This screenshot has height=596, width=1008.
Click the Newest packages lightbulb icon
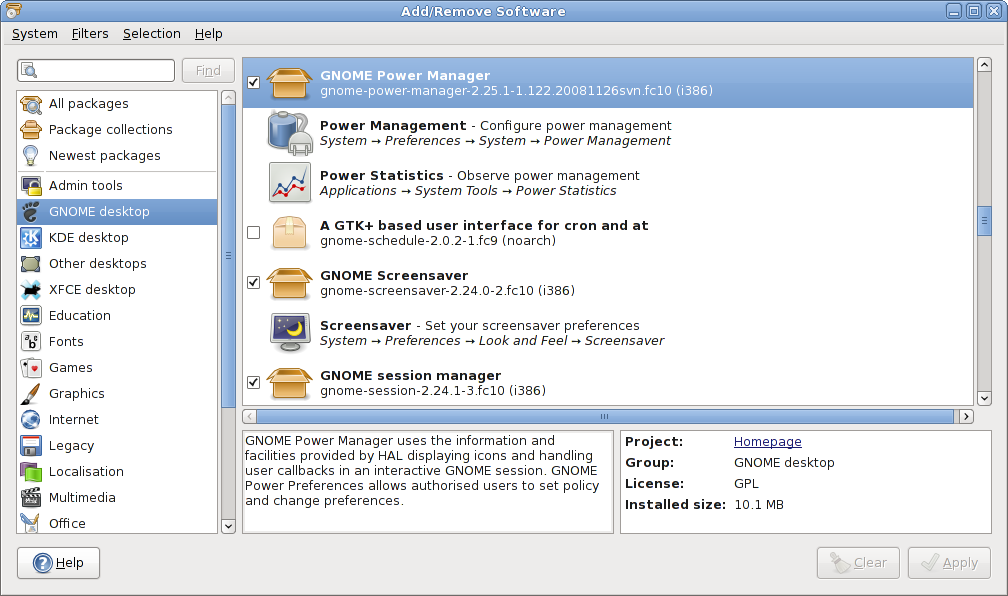click(x=31, y=156)
